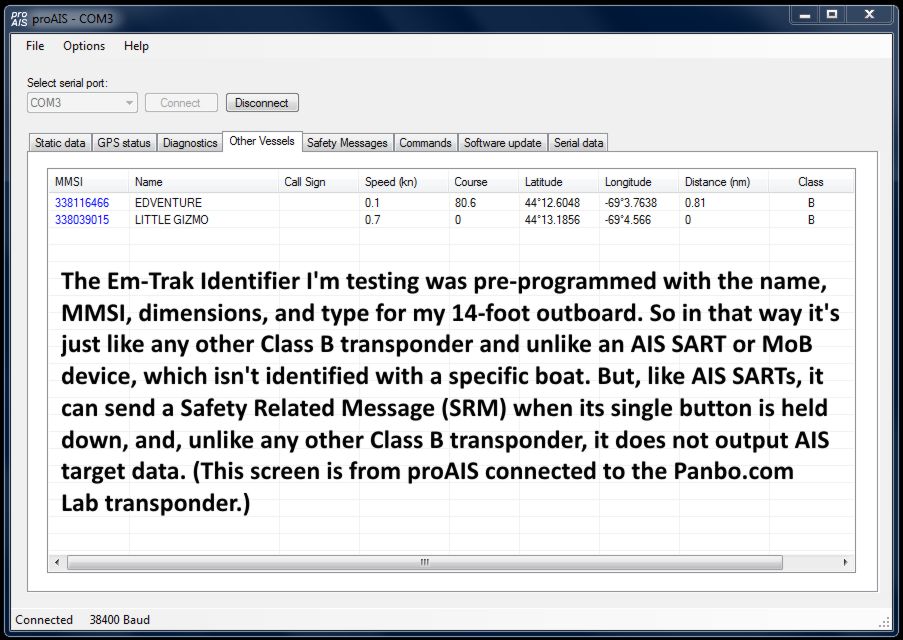Click MMSI link 338116466
The height and width of the screenshot is (640, 903).
tap(82, 203)
